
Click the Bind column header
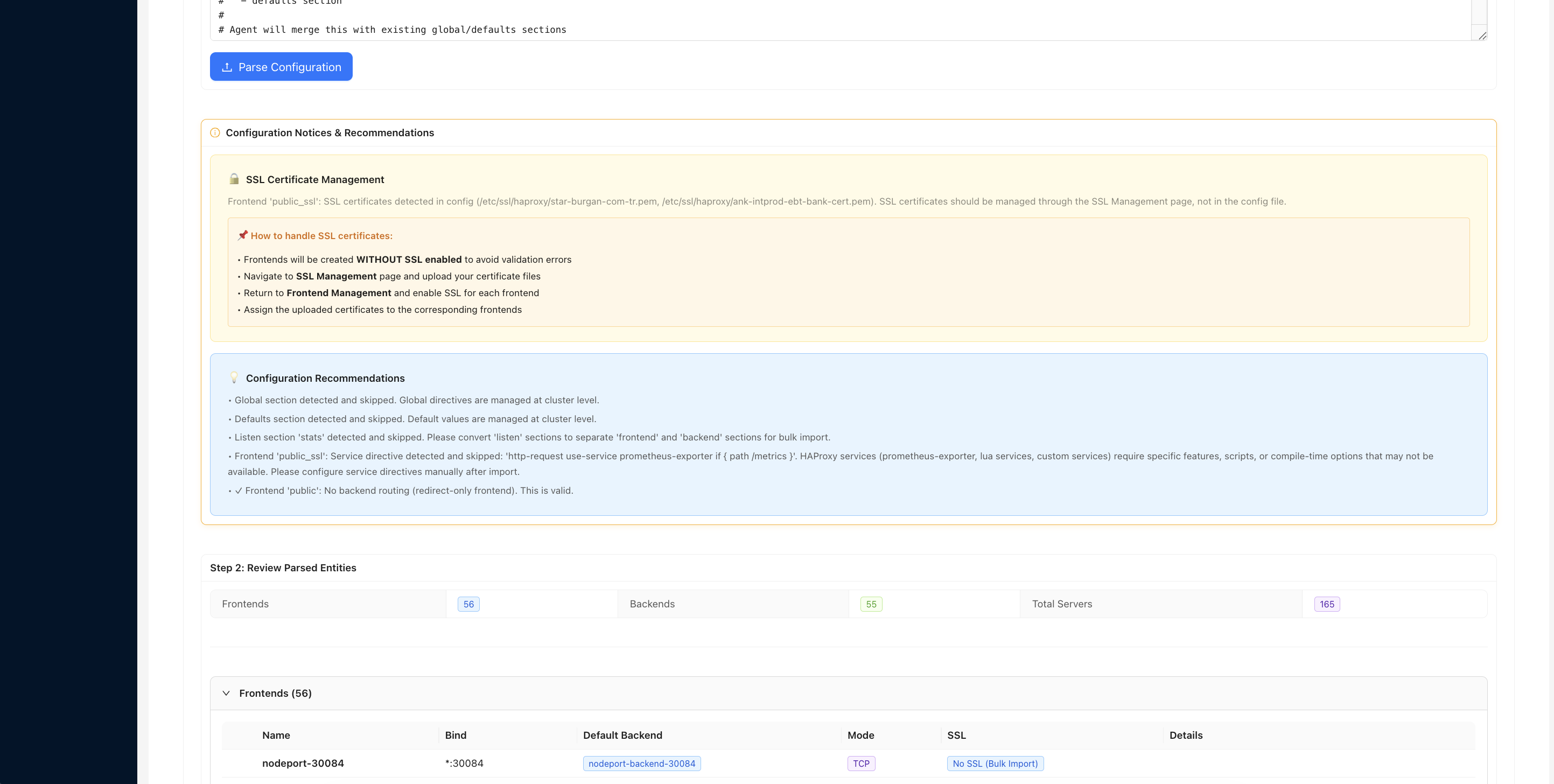456,735
